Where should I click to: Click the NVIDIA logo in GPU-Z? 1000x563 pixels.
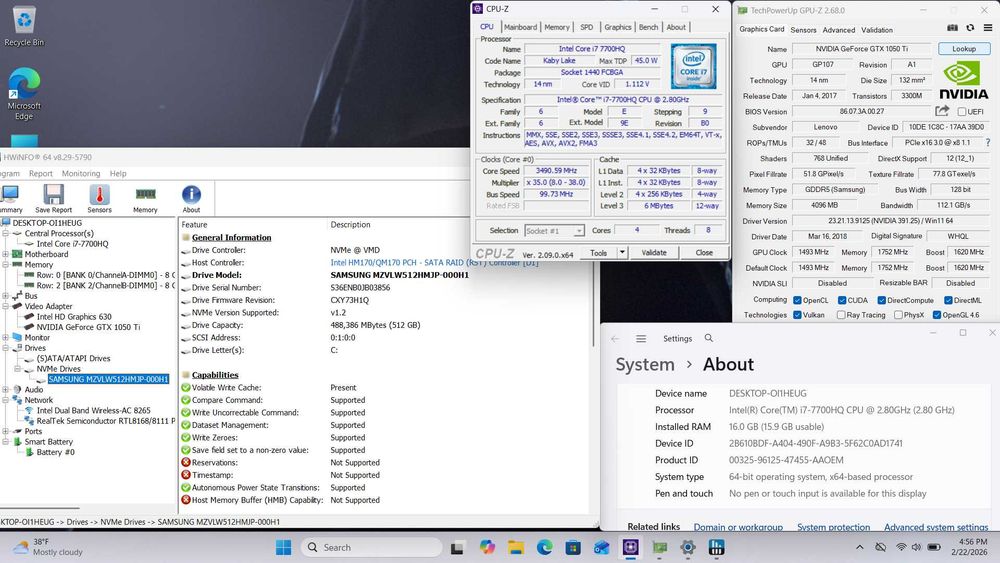(964, 80)
